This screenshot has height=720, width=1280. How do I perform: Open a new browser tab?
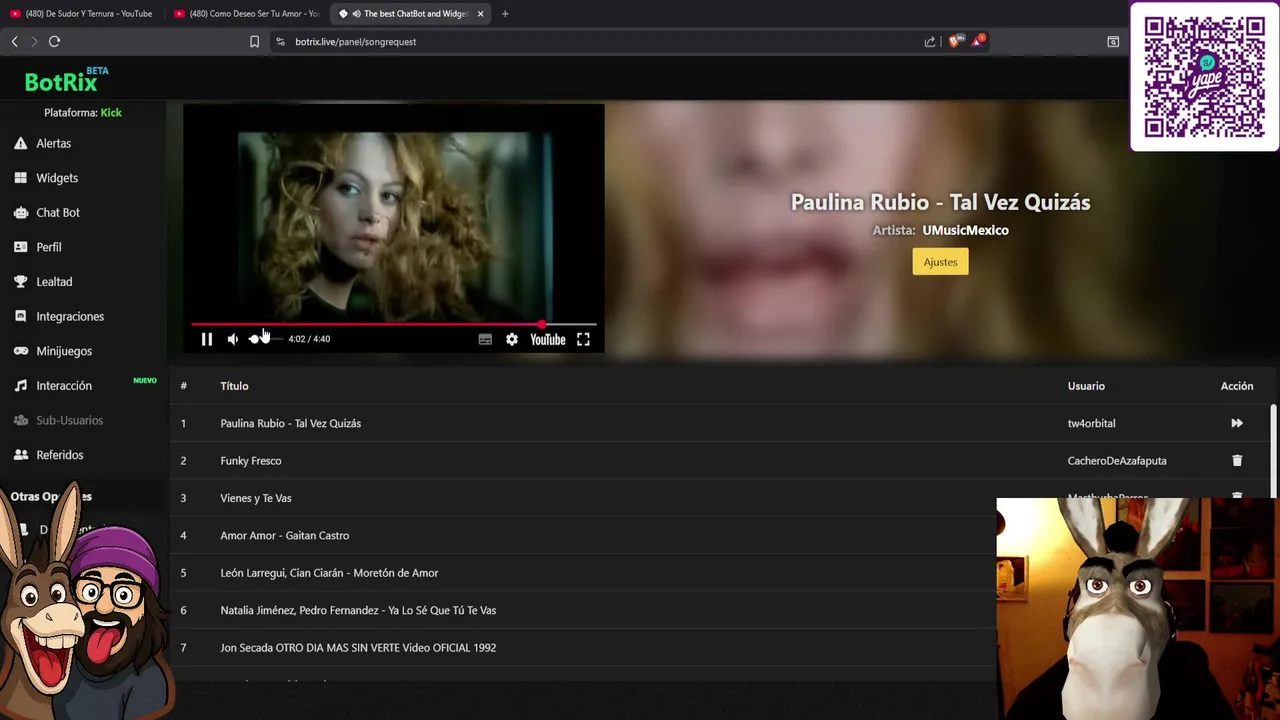tap(505, 14)
